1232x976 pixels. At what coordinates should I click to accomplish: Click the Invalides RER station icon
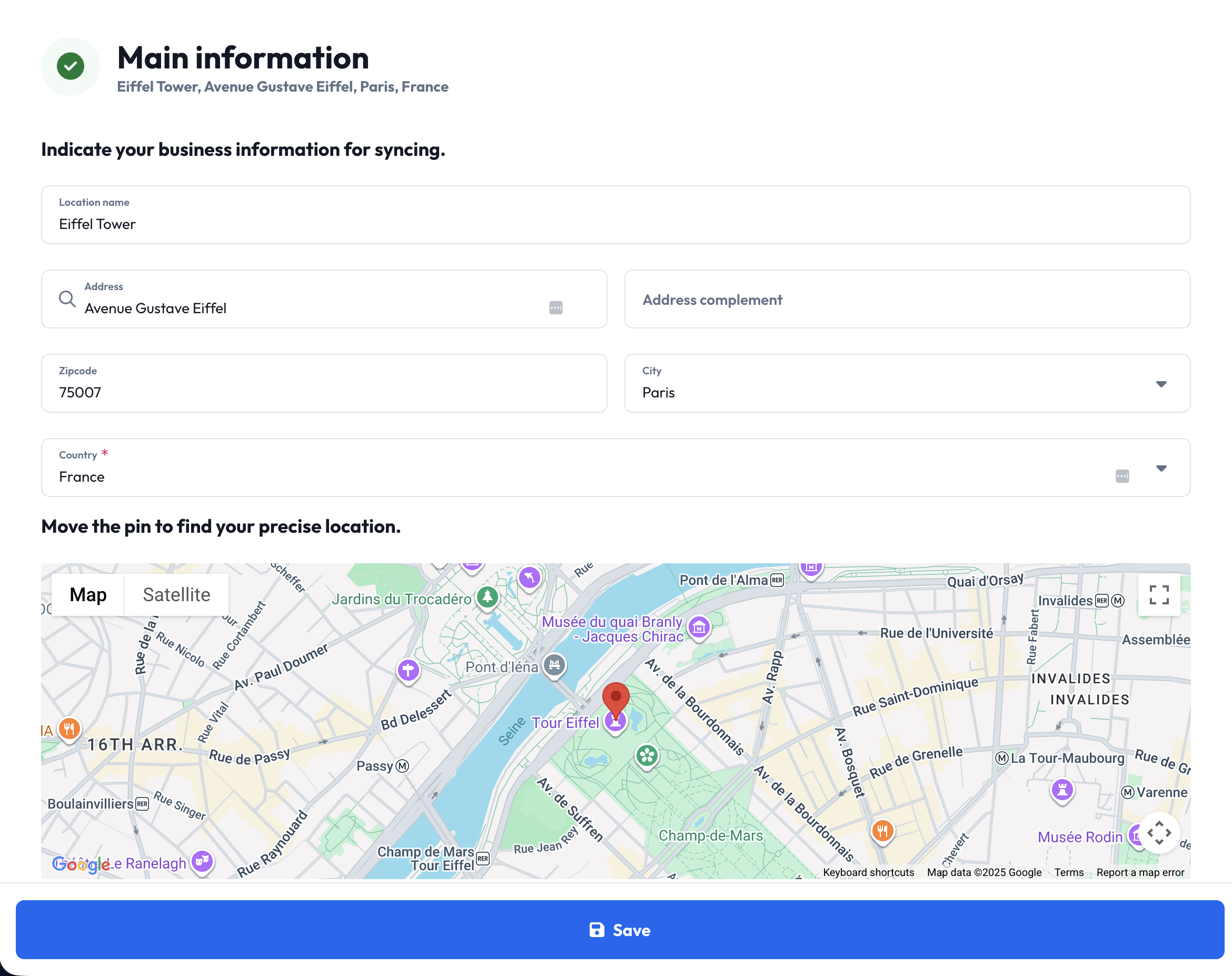click(1102, 600)
